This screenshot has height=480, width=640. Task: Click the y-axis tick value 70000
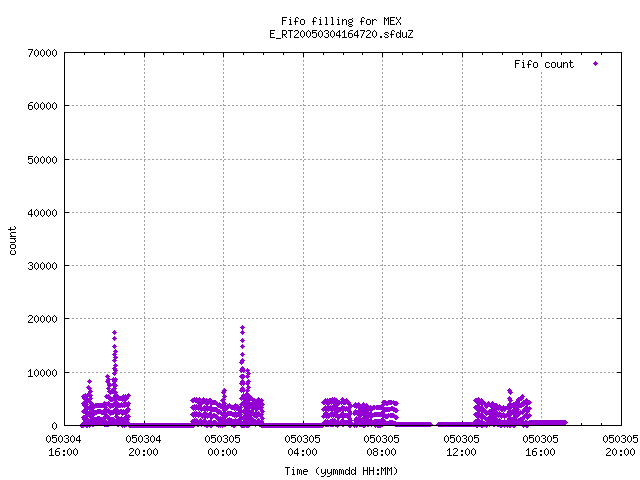(42, 53)
